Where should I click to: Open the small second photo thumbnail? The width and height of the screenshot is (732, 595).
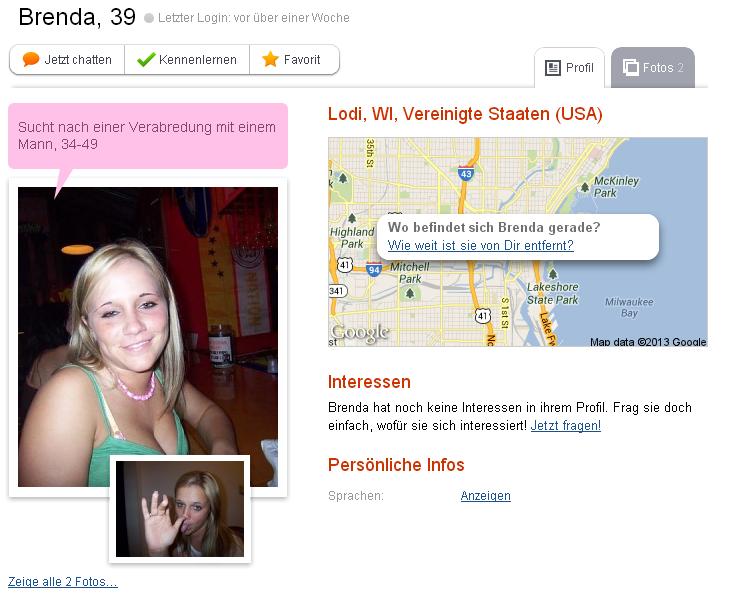coord(180,509)
